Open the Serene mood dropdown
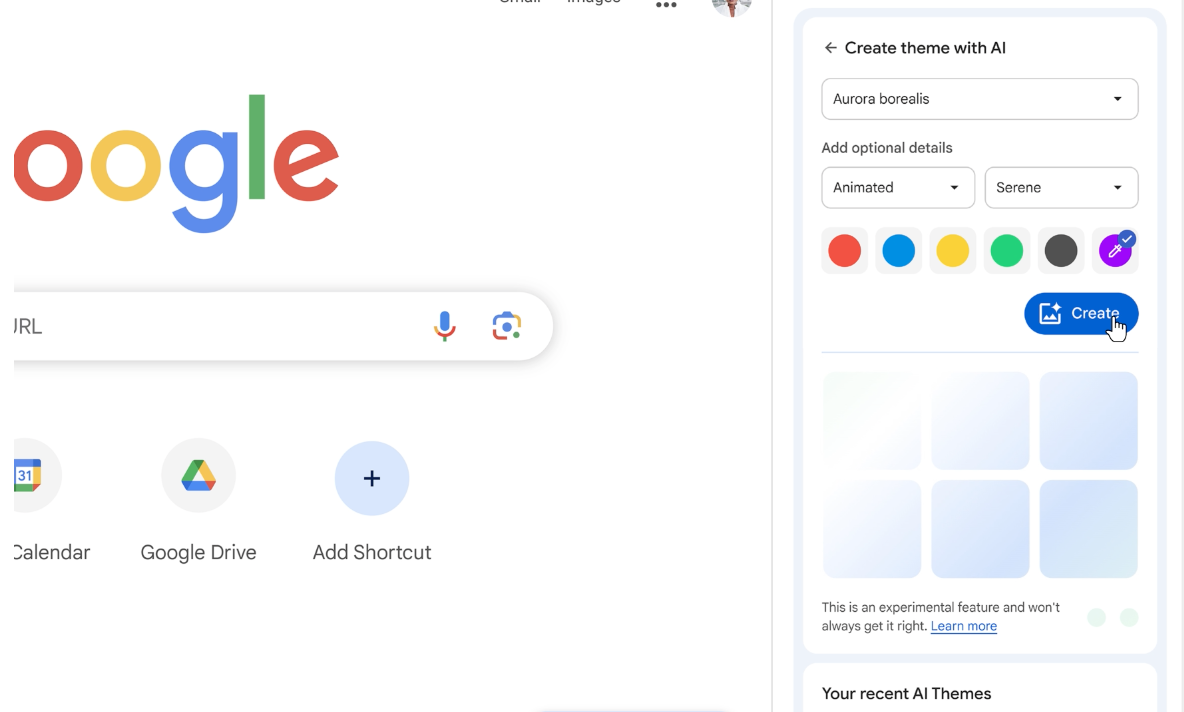The width and height of the screenshot is (1184, 712). (1060, 188)
